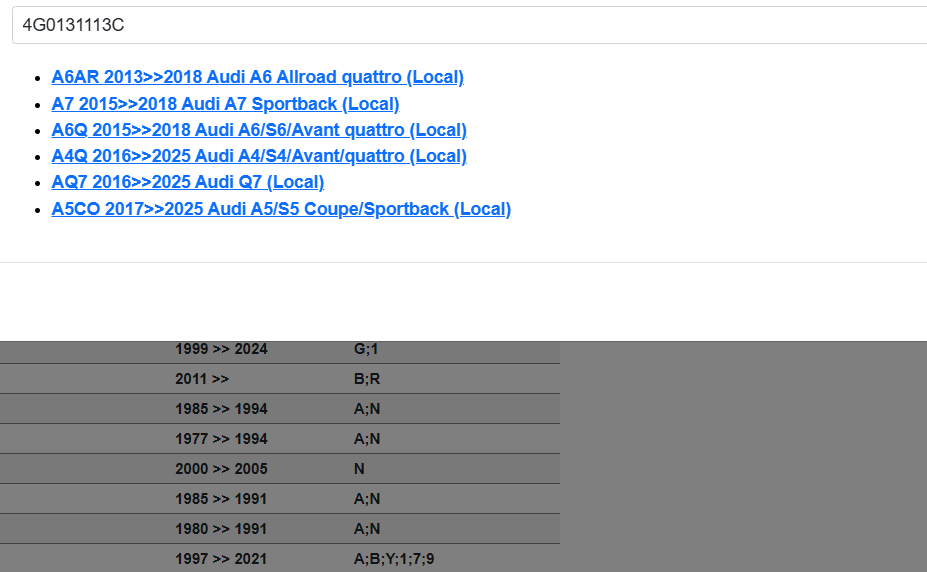Select the 'A;N' cell in the 1977 >> 1994 row
Image resolution: width=927 pixels, height=572 pixels.
coord(367,439)
